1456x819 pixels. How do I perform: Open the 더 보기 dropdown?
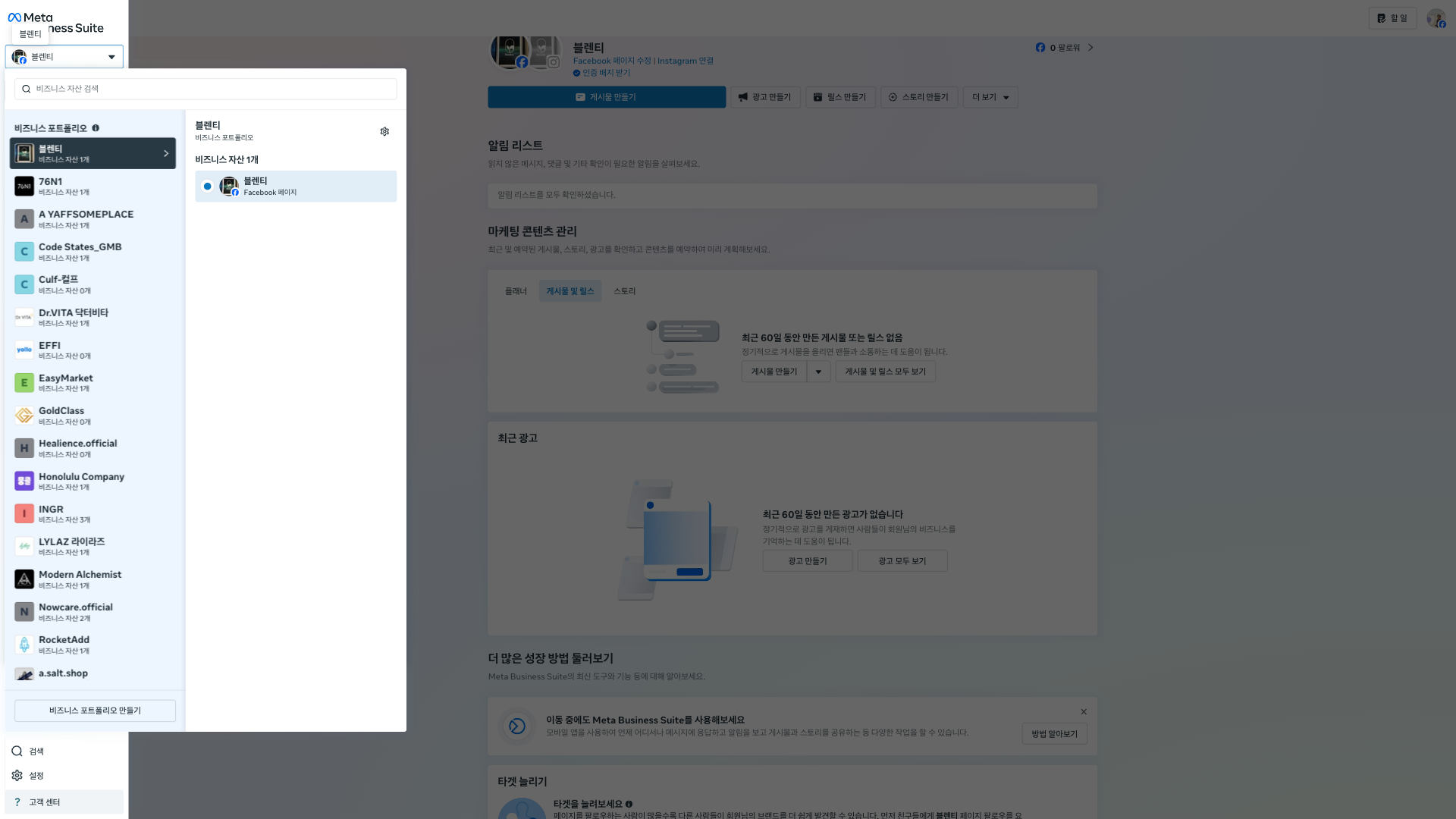[x=990, y=97]
